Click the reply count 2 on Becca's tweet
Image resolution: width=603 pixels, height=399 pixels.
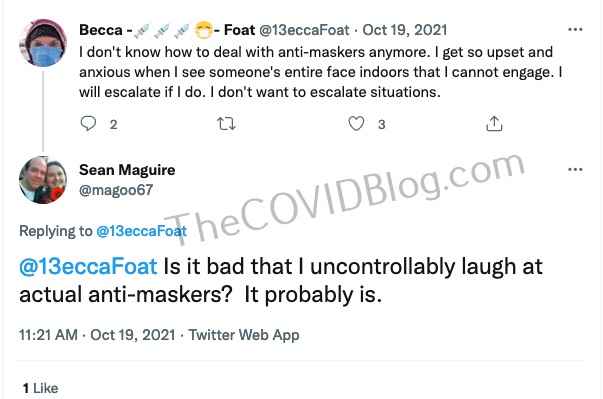pos(113,125)
